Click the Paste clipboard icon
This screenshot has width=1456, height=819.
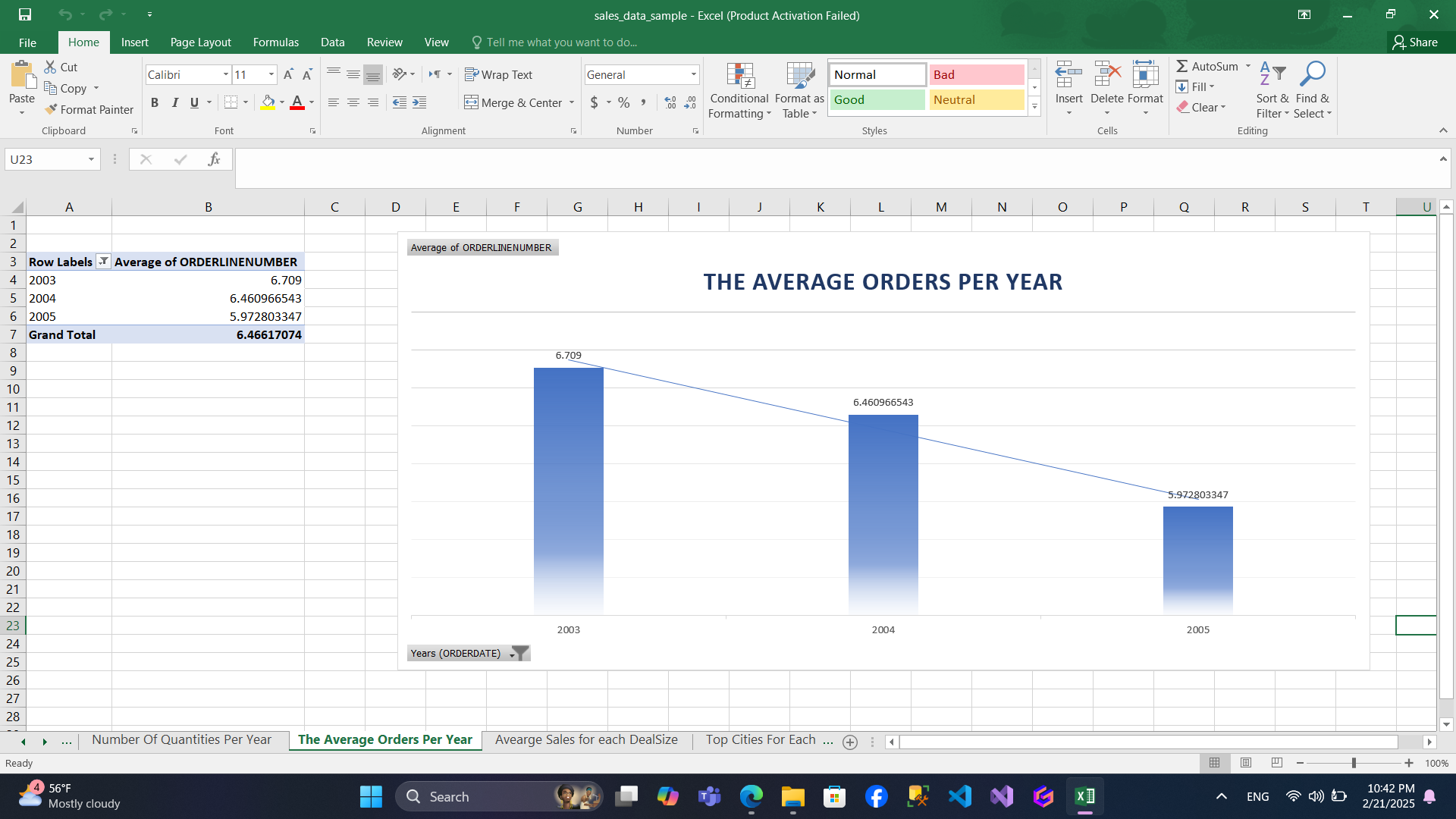[22, 76]
